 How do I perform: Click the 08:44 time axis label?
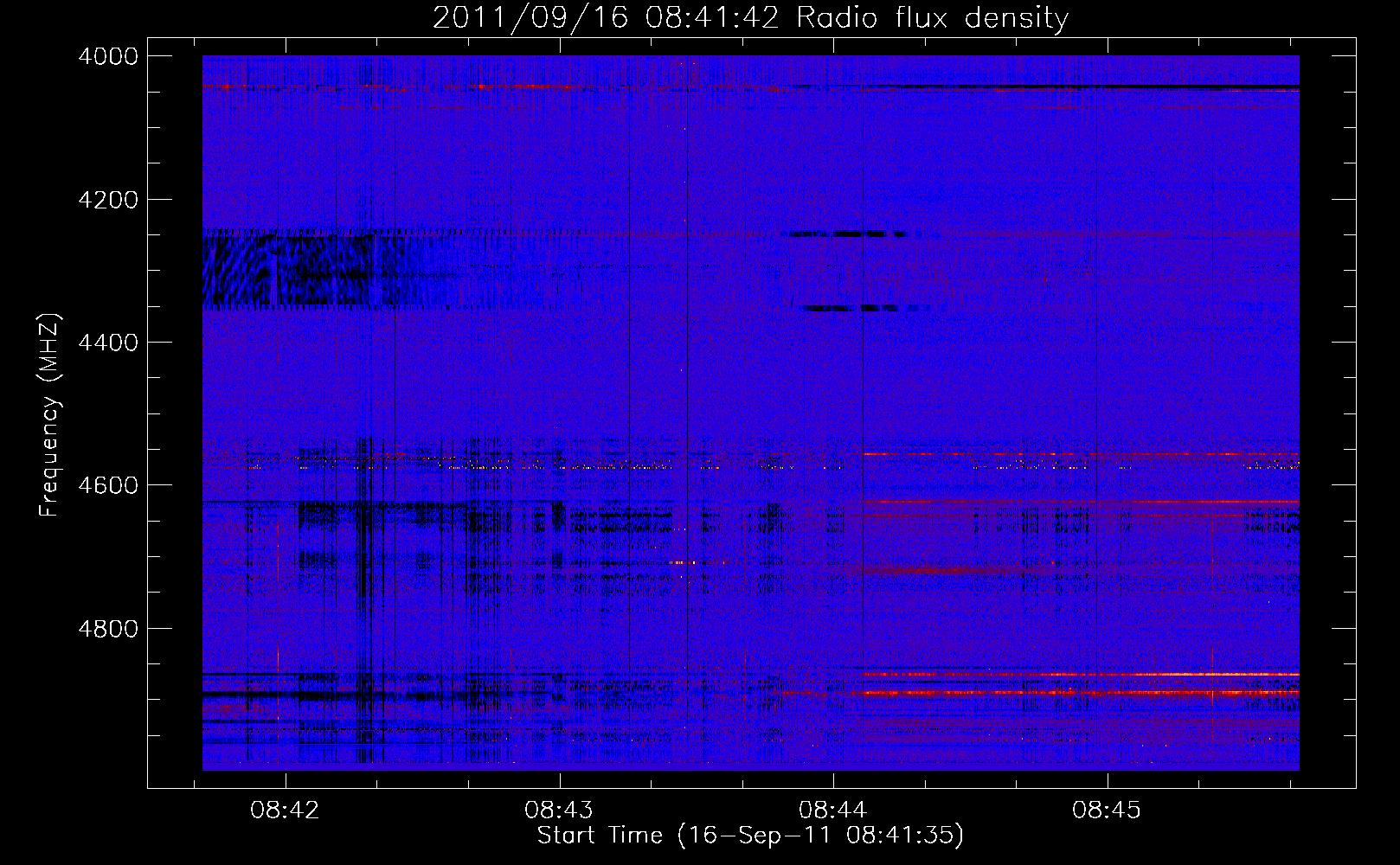coord(833,811)
